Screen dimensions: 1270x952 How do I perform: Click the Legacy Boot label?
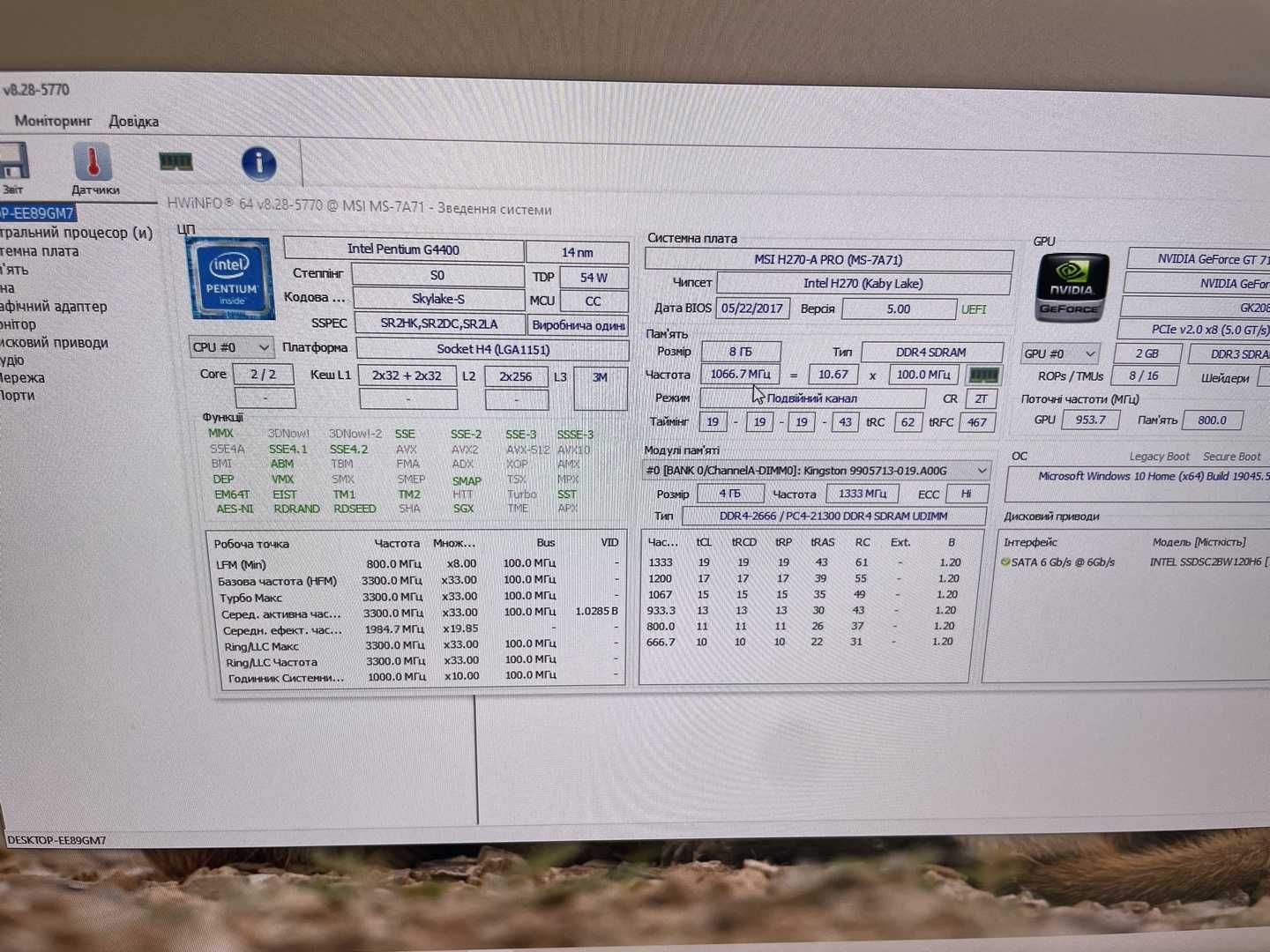click(x=1160, y=457)
